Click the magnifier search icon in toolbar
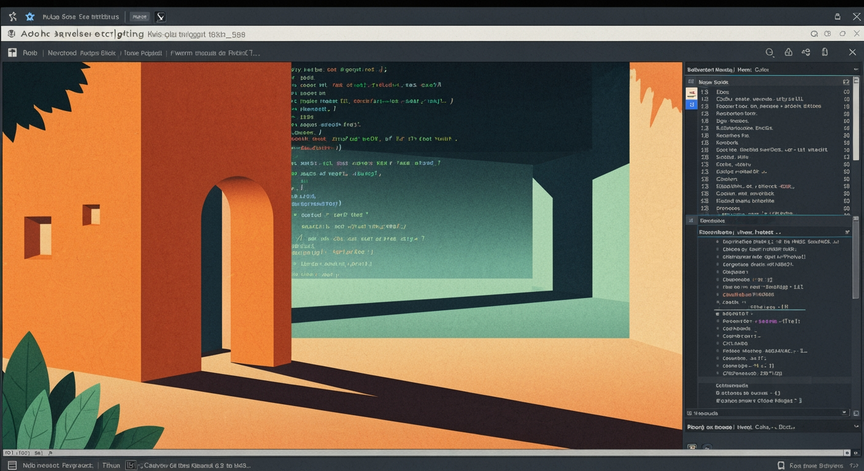This screenshot has height=471, width=864. click(770, 52)
